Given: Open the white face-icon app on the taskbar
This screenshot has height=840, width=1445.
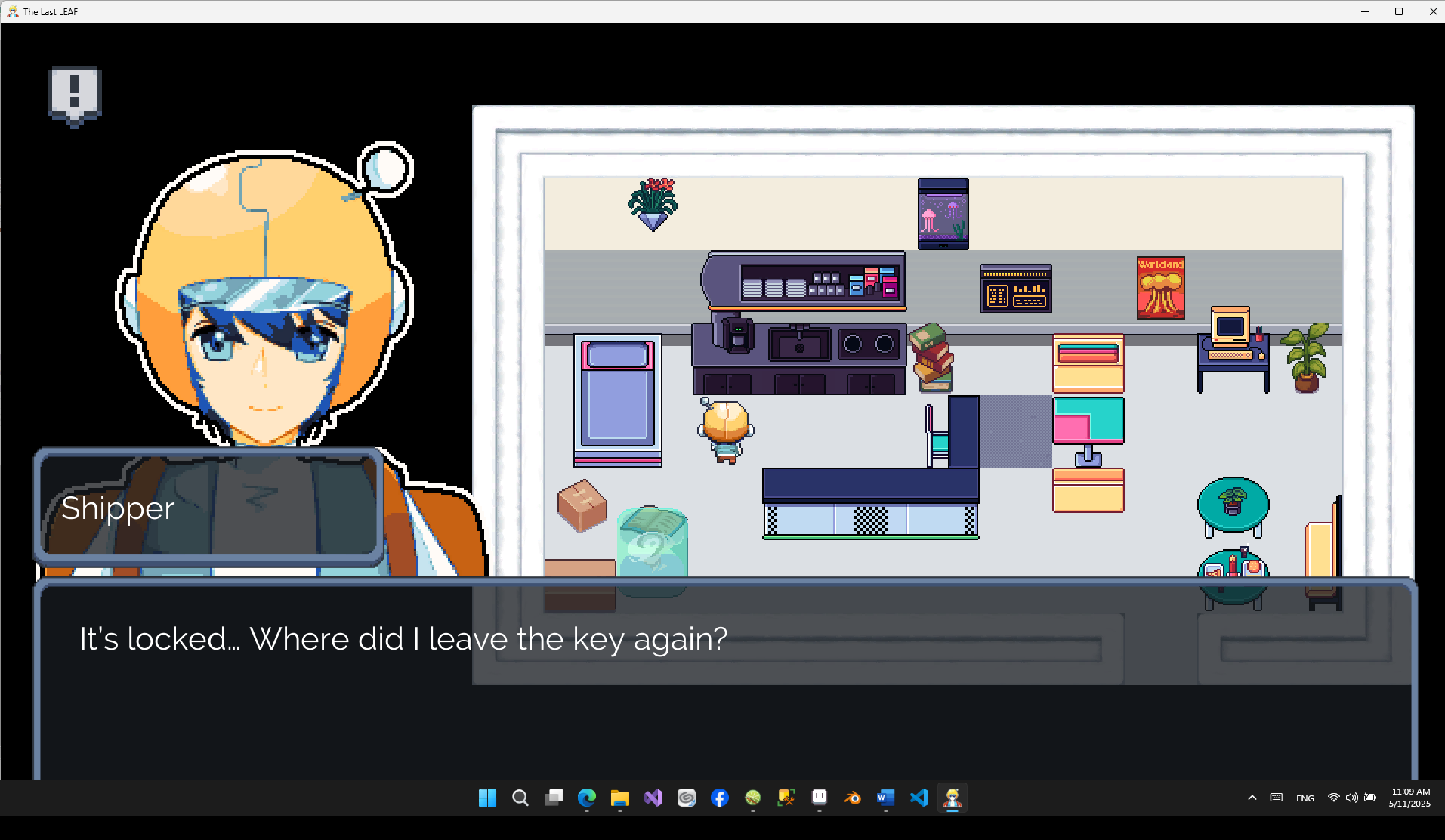Looking at the screenshot, I should 820,798.
